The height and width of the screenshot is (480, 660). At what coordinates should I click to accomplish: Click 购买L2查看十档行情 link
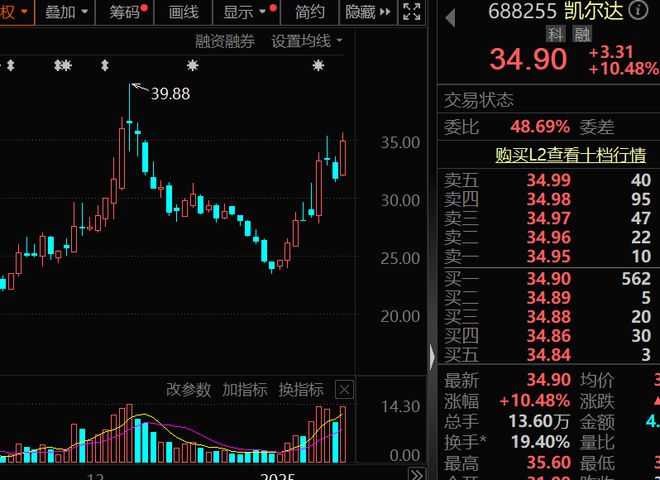570,155
